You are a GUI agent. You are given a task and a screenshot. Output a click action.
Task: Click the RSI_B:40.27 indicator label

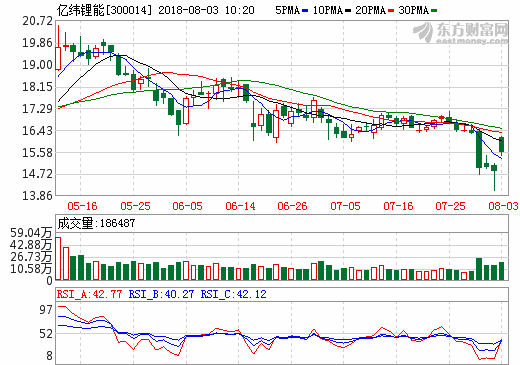click(x=161, y=294)
